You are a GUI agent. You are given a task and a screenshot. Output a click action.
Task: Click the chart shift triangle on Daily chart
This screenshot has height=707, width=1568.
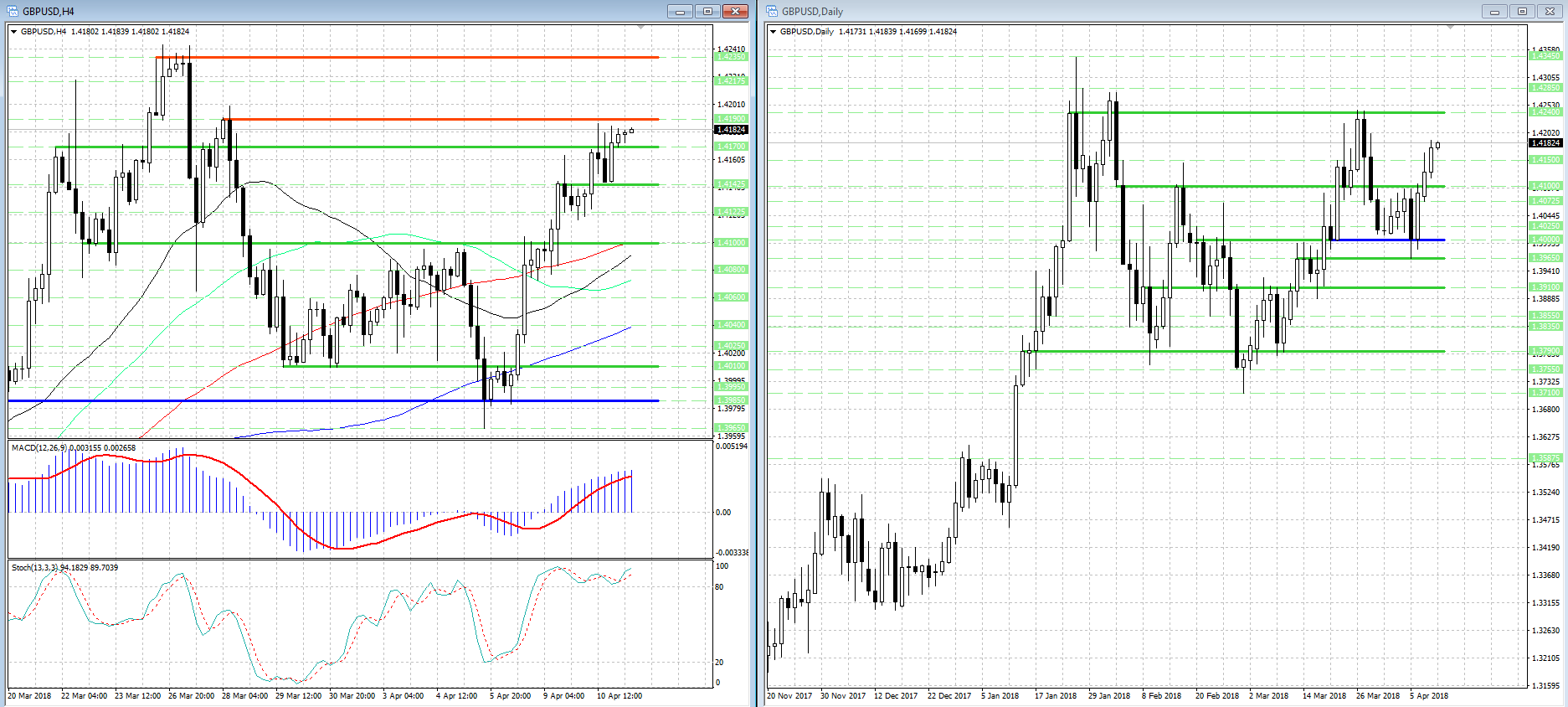click(x=1450, y=28)
